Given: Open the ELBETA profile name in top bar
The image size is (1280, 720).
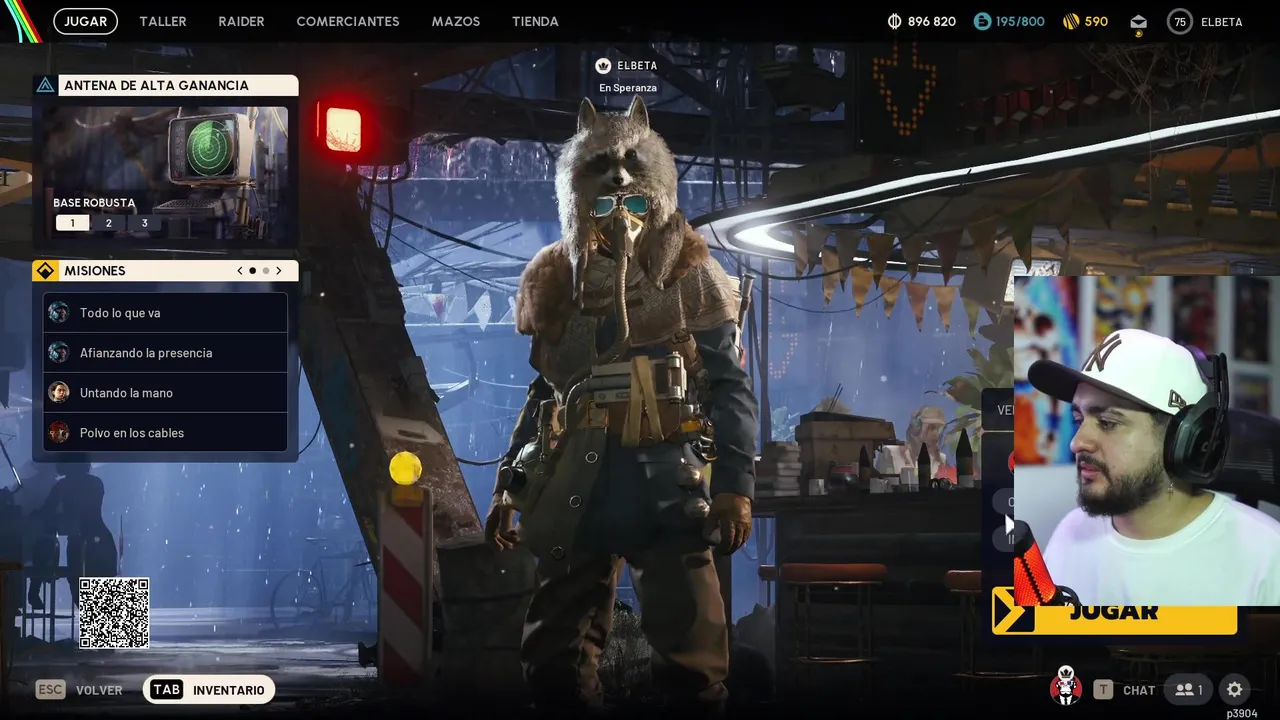Looking at the screenshot, I should click(x=1221, y=21).
